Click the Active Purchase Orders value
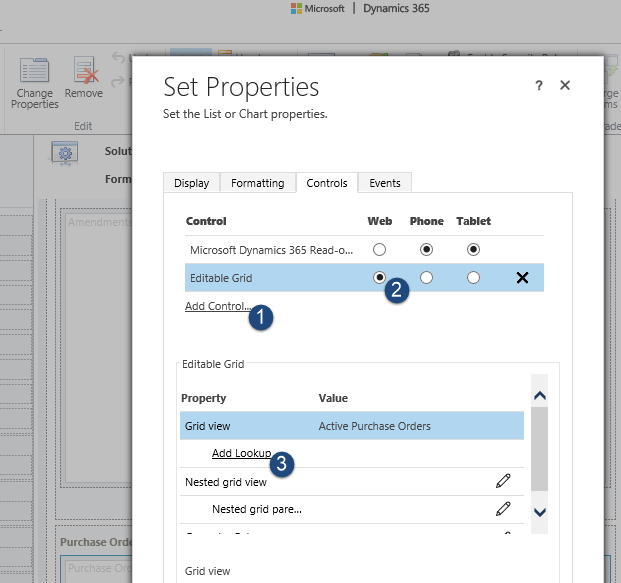Screen dimensions: 621x583 point(374,426)
